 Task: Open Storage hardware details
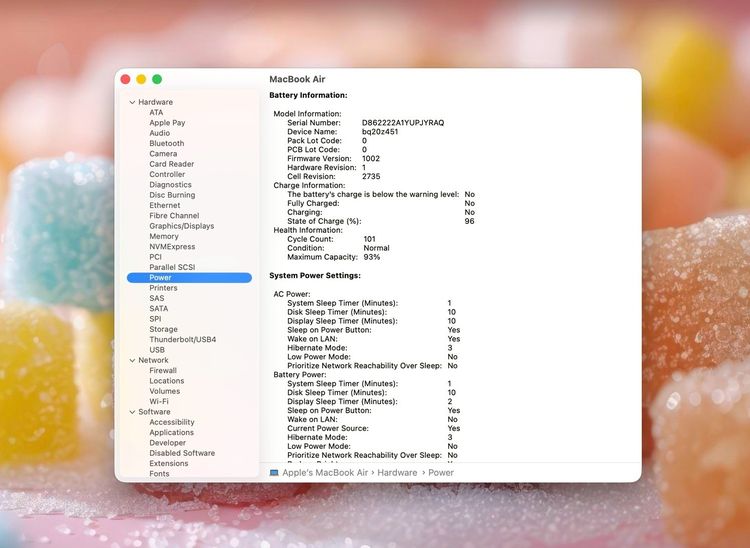(163, 329)
